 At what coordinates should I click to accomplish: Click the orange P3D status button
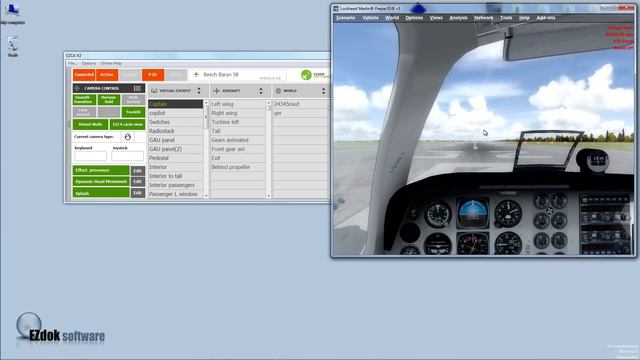coord(153,75)
